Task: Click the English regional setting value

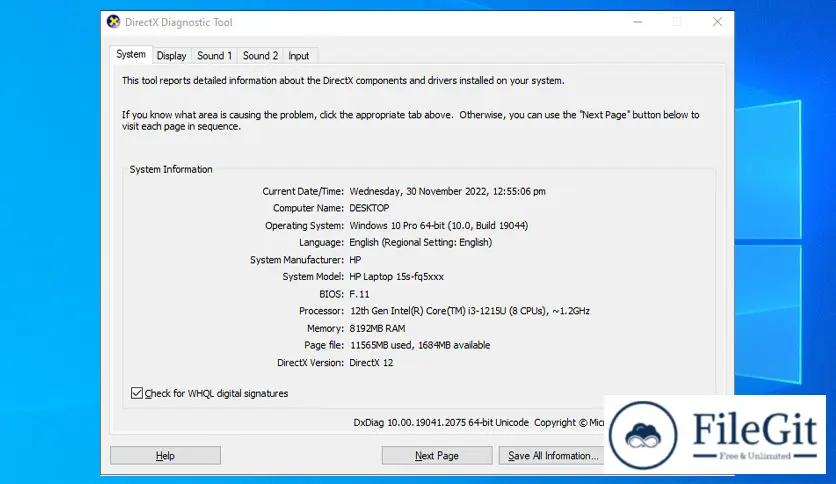Action: [421, 243]
